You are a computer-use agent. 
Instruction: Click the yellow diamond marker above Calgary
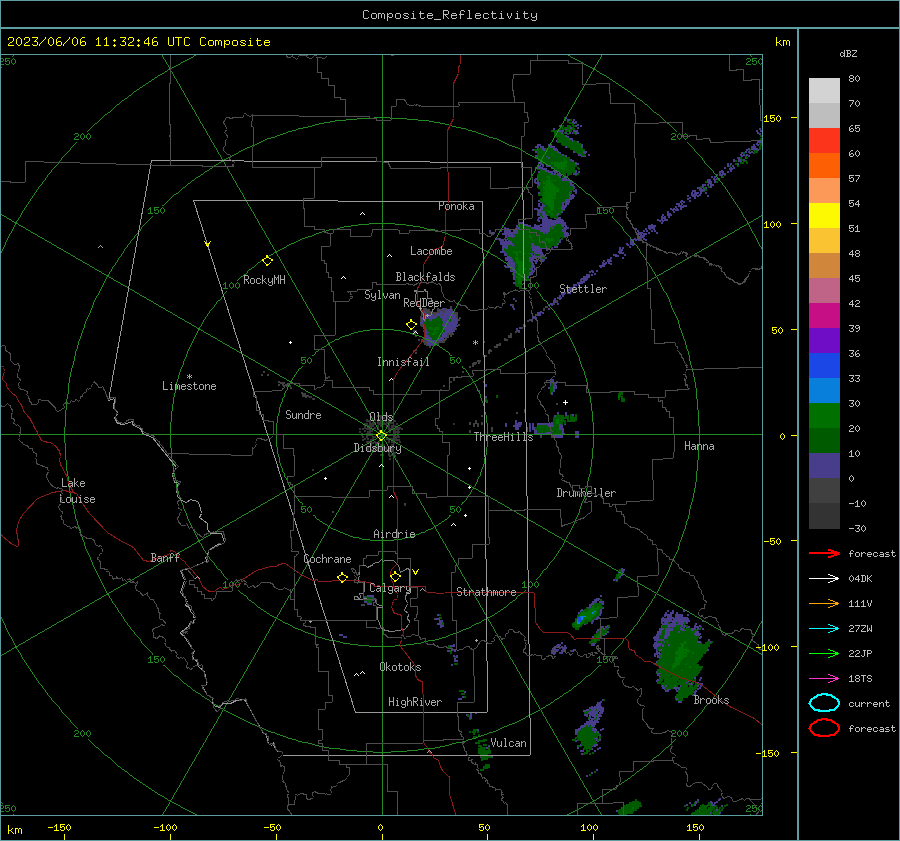(395, 576)
